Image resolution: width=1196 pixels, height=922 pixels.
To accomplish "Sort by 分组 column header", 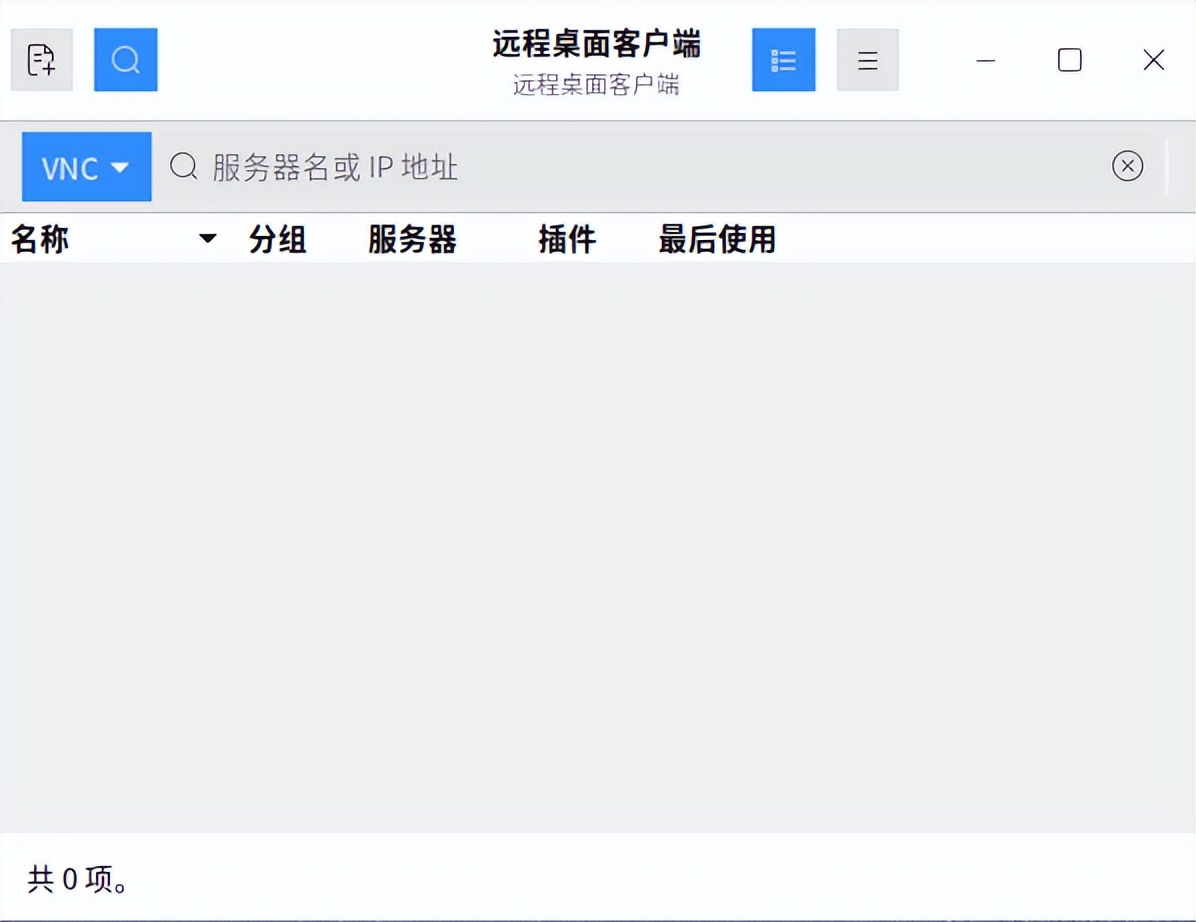I will [x=278, y=239].
